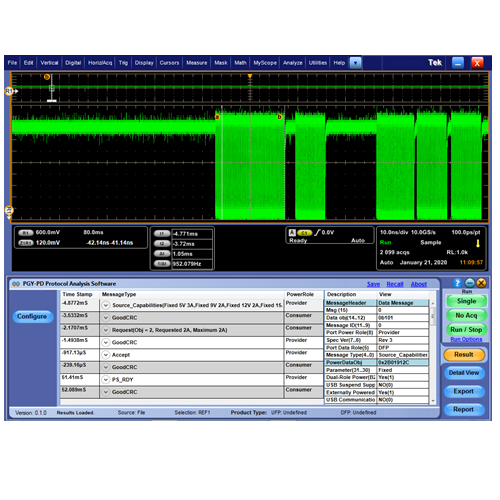Open the Run Options link

point(466,339)
